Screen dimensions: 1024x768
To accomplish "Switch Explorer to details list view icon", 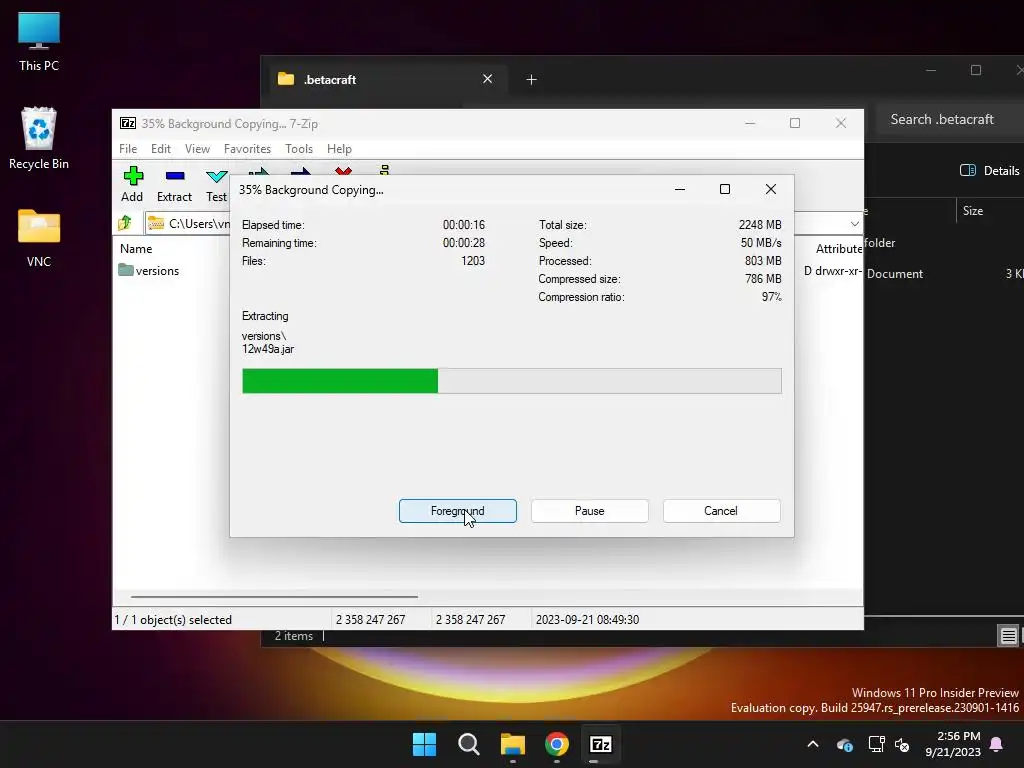I will click(x=1008, y=635).
